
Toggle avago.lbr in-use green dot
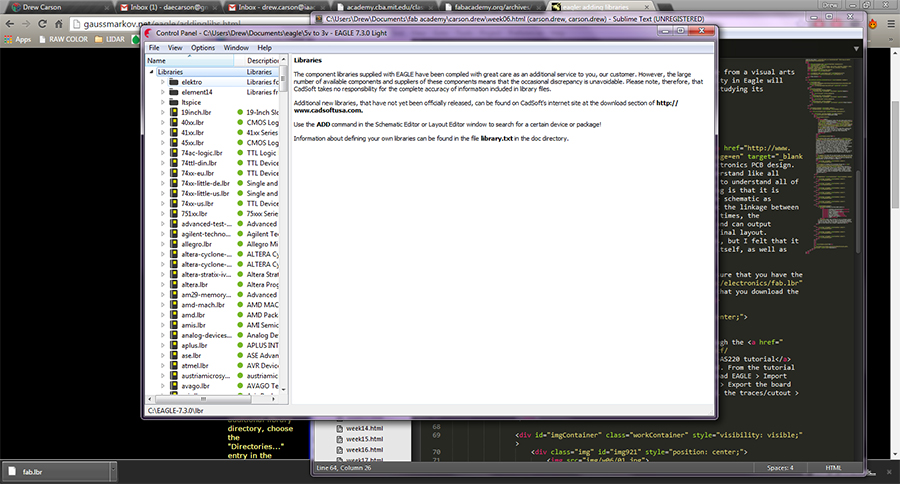[x=240, y=386]
